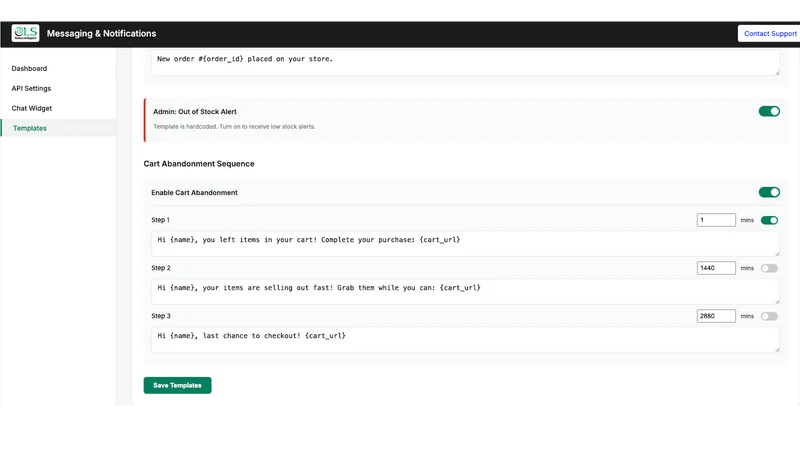Go to the Chat Widget section

click(32, 108)
